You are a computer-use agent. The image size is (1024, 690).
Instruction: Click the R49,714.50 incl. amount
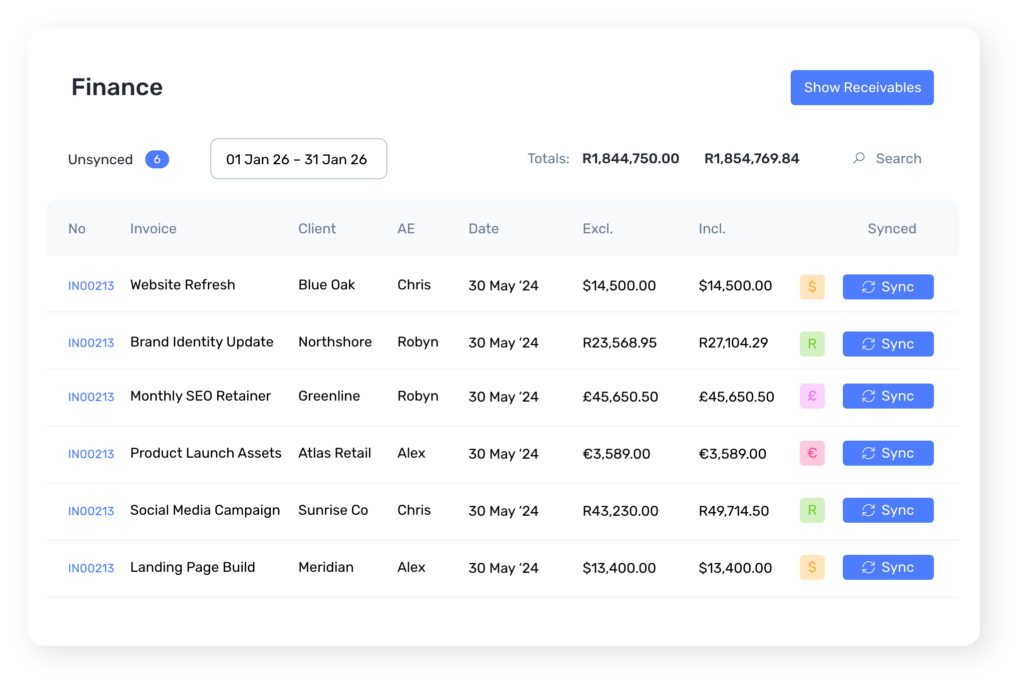click(733, 511)
